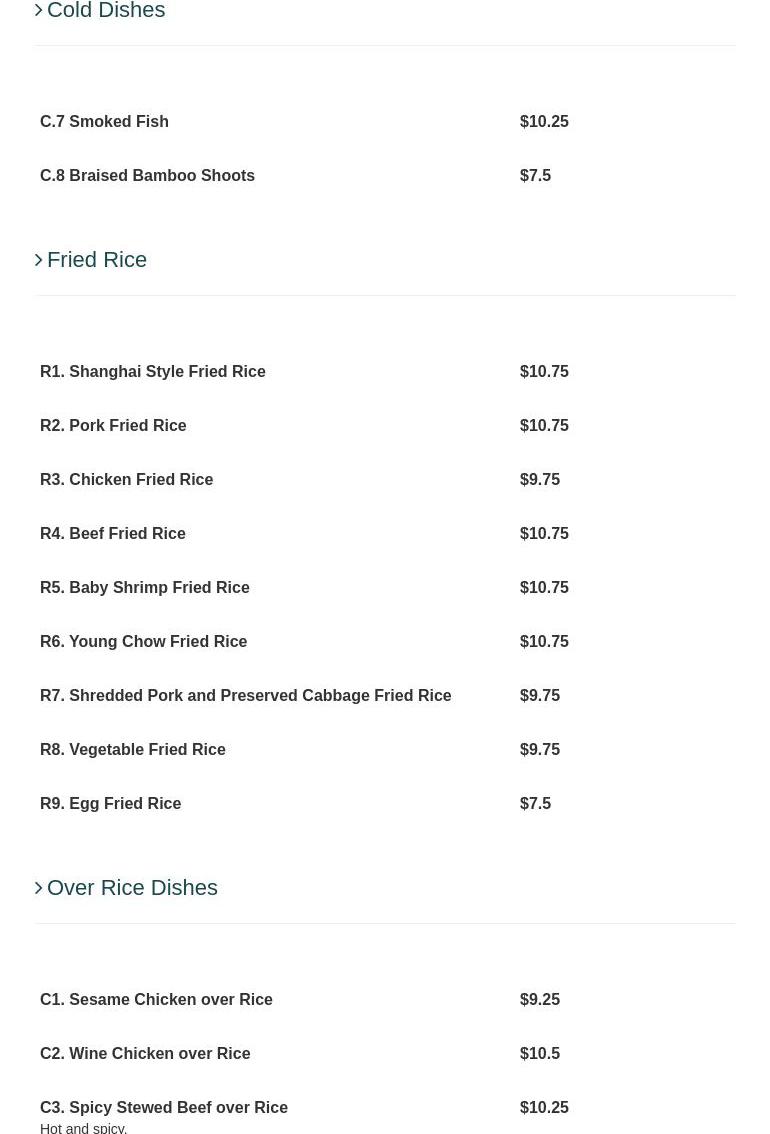The width and height of the screenshot is (770, 1134).
Task: Select R9. Egg Fried Rice
Action: [x=110, y=804]
